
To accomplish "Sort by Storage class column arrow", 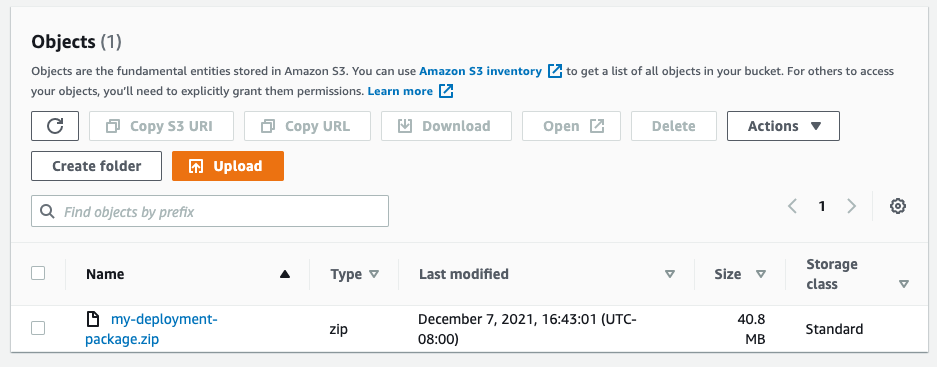I will tap(904, 285).
